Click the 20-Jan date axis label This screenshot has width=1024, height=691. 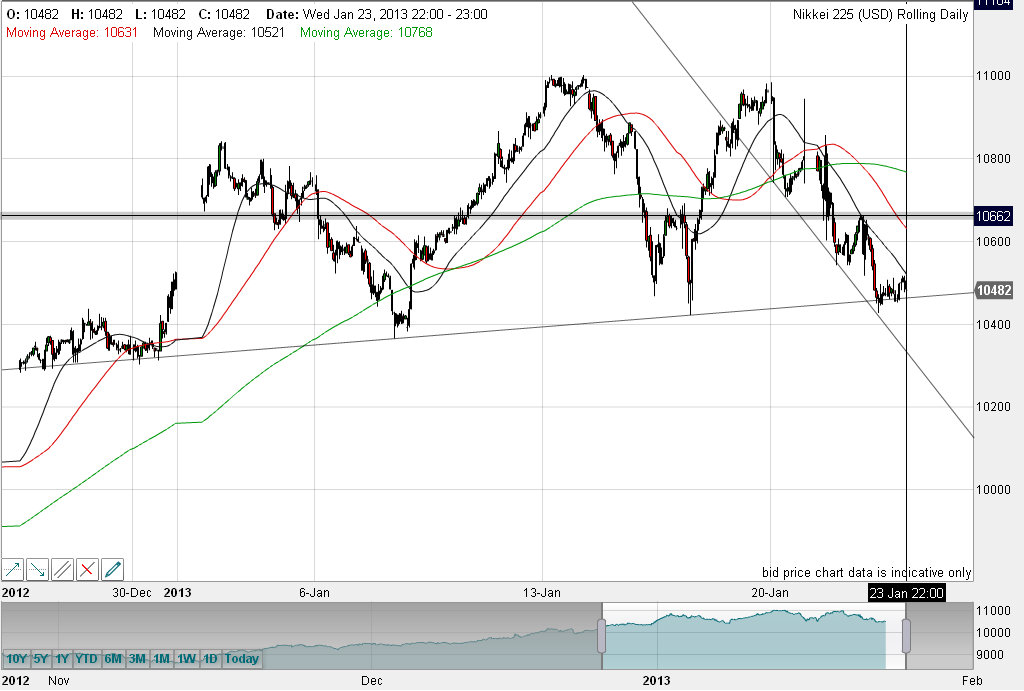(x=770, y=593)
